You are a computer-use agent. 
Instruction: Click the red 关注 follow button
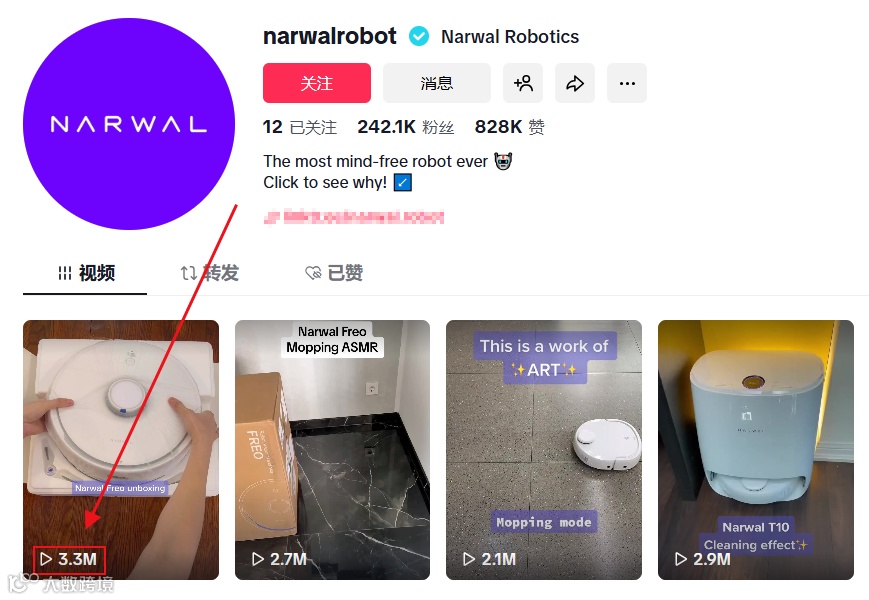pos(316,83)
